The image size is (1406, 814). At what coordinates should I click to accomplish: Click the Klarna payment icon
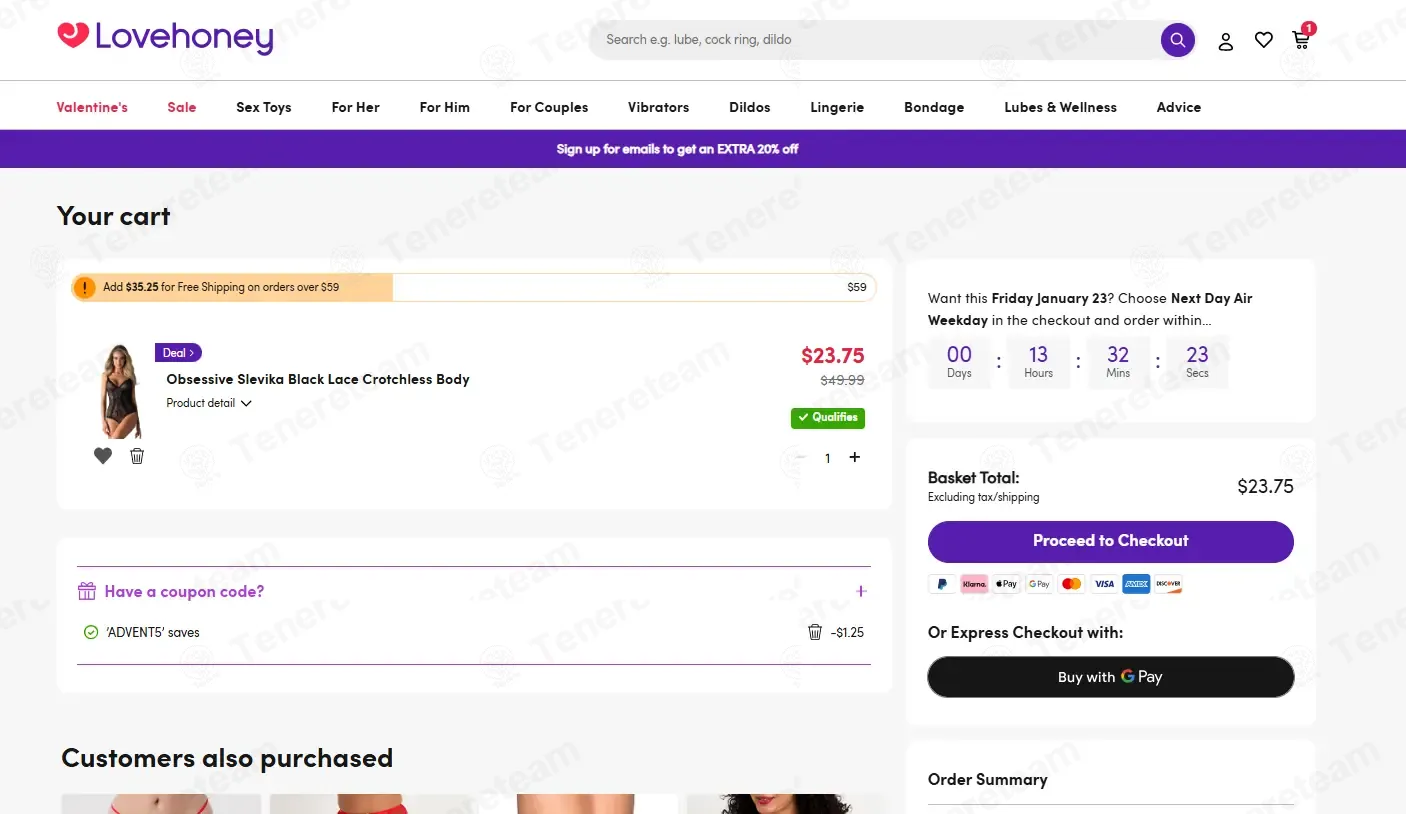coord(974,584)
